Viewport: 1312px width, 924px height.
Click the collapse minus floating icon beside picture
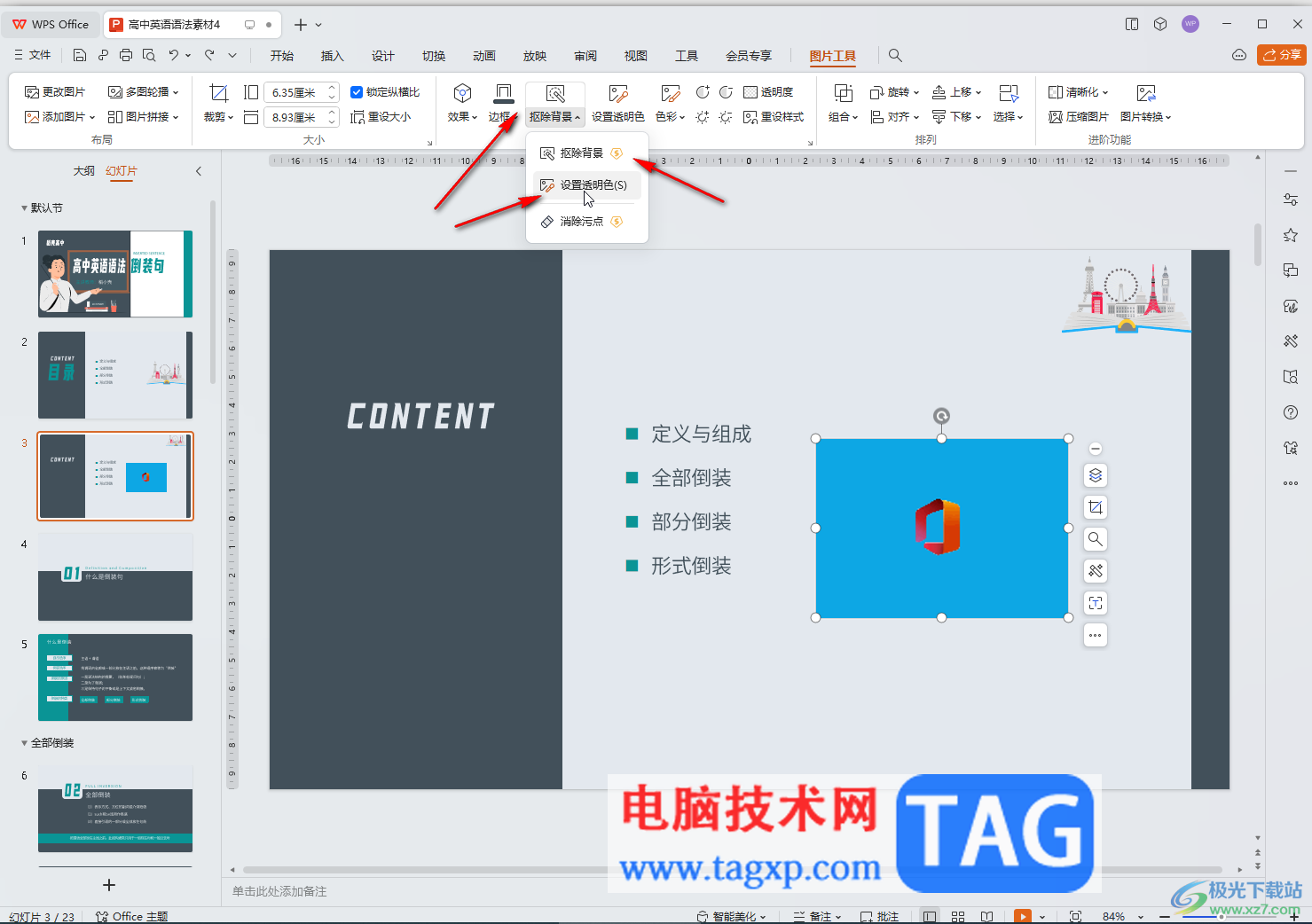[x=1096, y=449]
